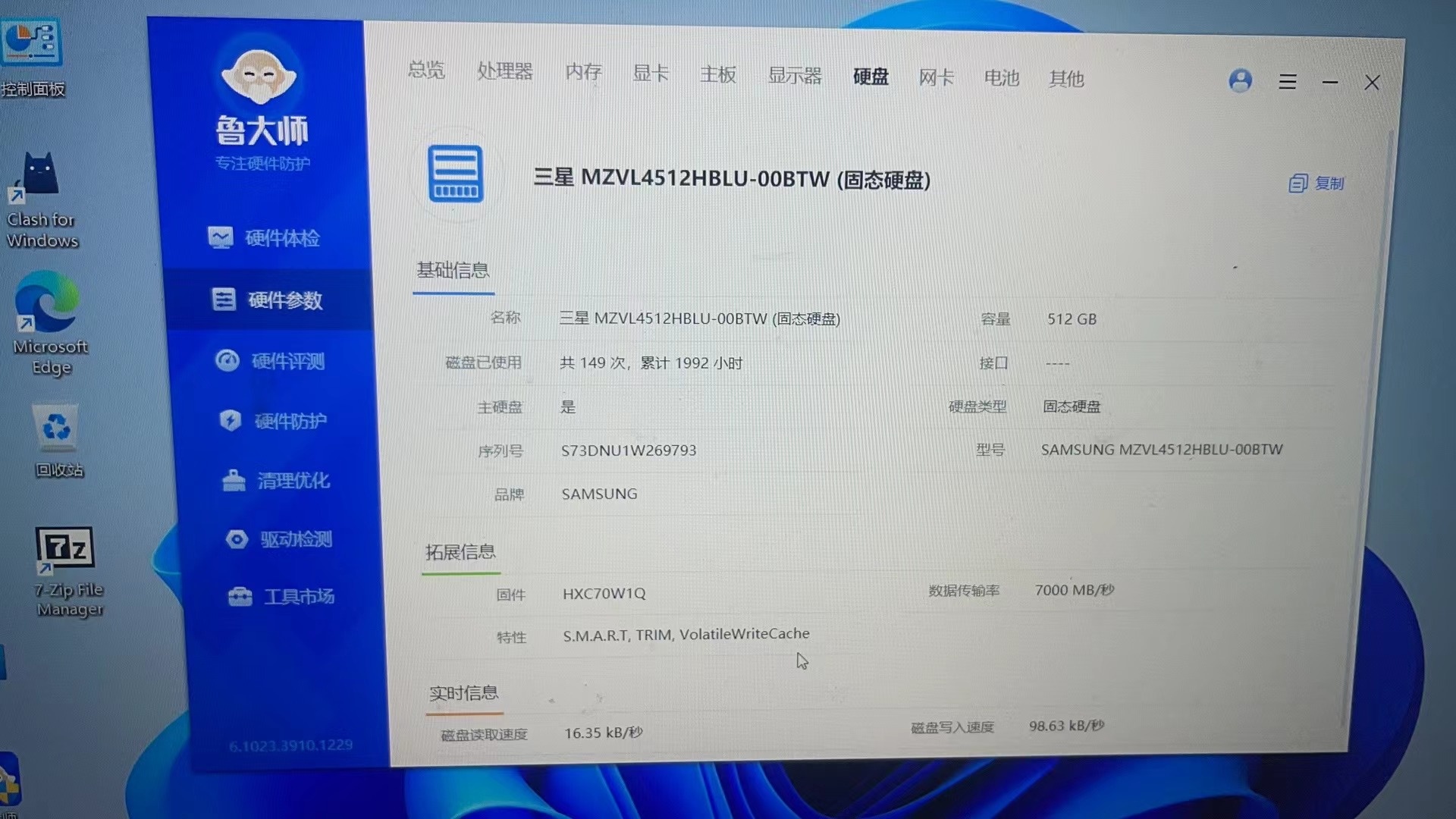
Task: Click the features S.M.A.R.T, TRIM text
Action: tap(686, 635)
